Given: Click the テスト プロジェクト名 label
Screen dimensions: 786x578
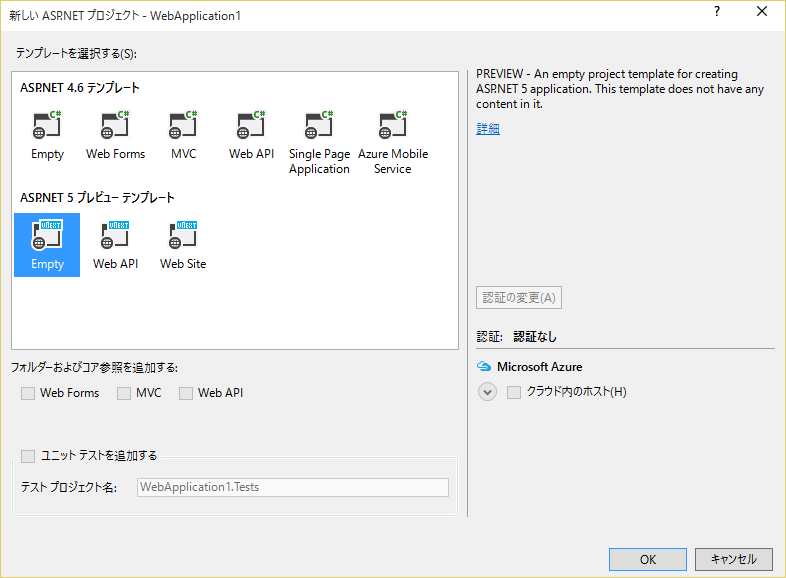Looking at the screenshot, I should pos(69,487).
